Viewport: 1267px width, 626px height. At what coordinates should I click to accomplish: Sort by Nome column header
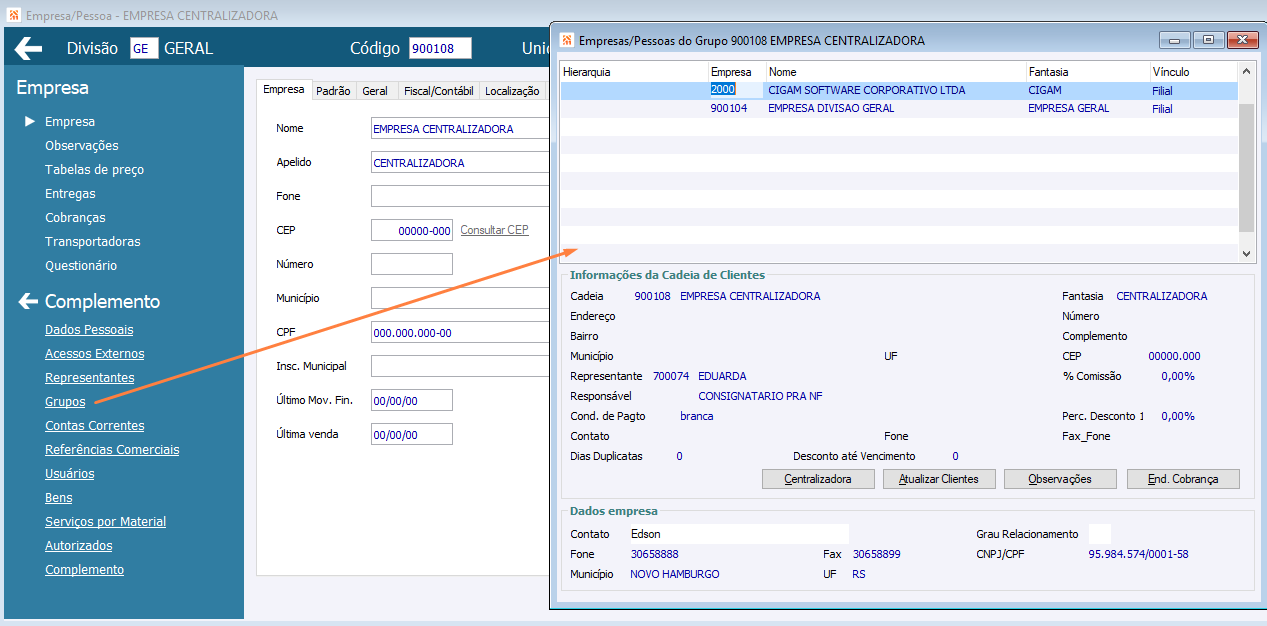click(x=896, y=72)
